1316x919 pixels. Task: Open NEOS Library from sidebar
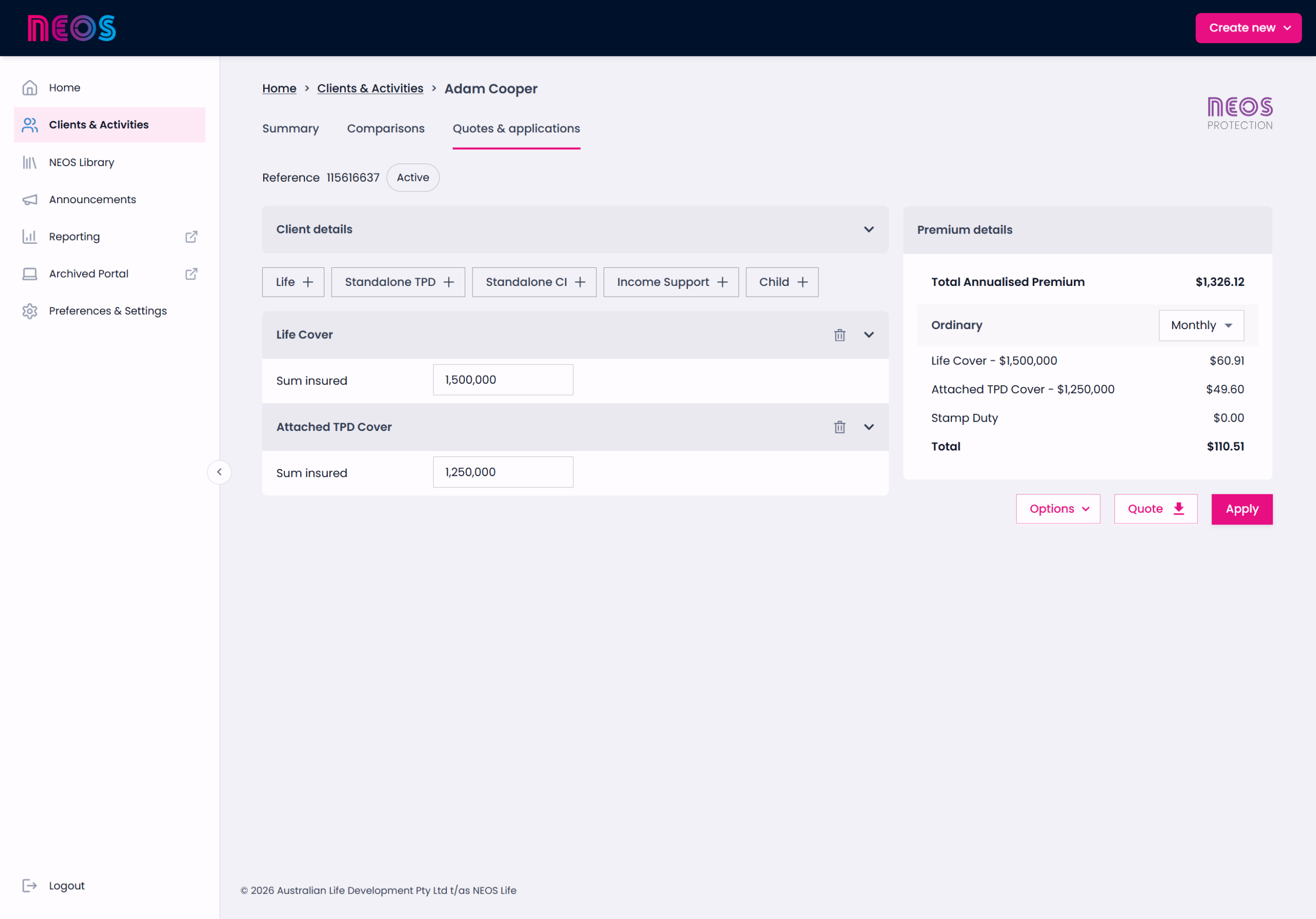pyautogui.click(x=109, y=162)
